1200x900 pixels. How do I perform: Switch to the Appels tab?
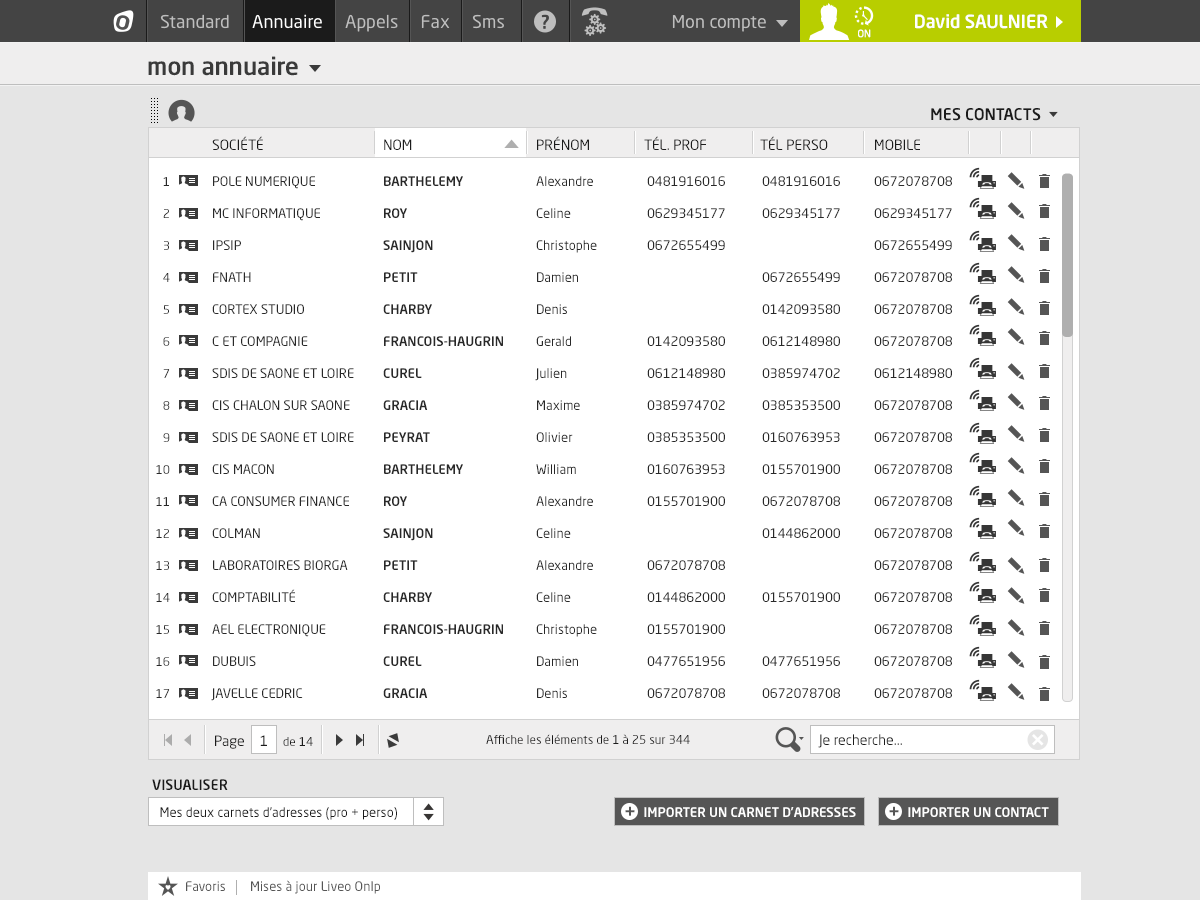tap(371, 21)
